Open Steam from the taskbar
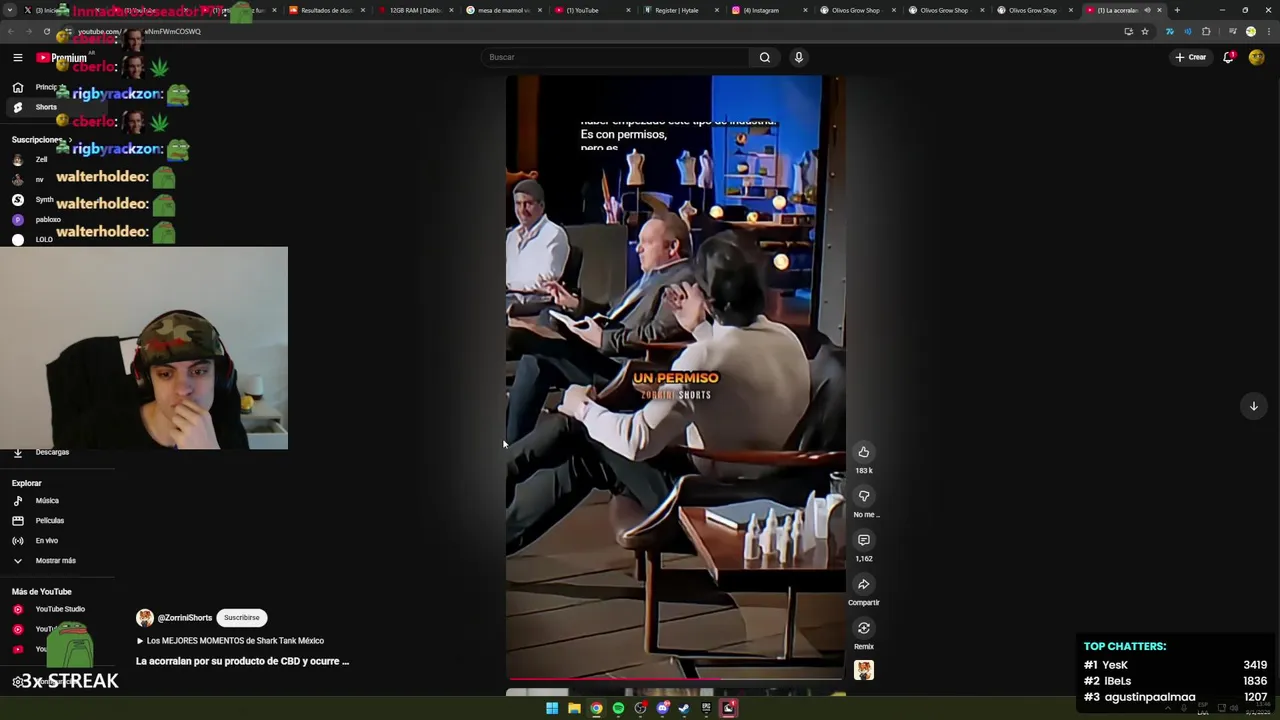Image resolution: width=1280 pixels, height=720 pixels. pyautogui.click(x=684, y=708)
